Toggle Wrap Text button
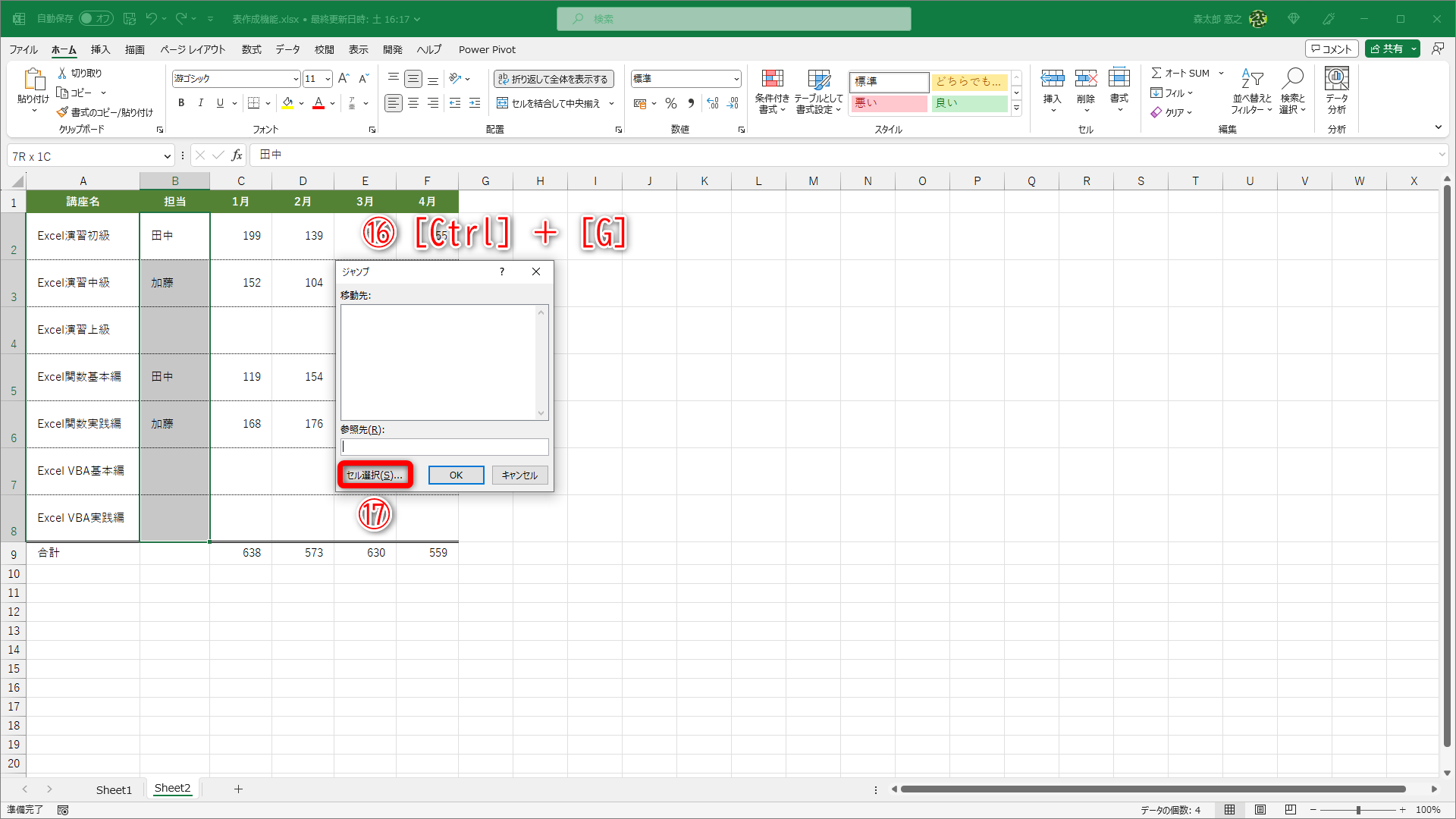The image size is (1456, 819). 554,79
